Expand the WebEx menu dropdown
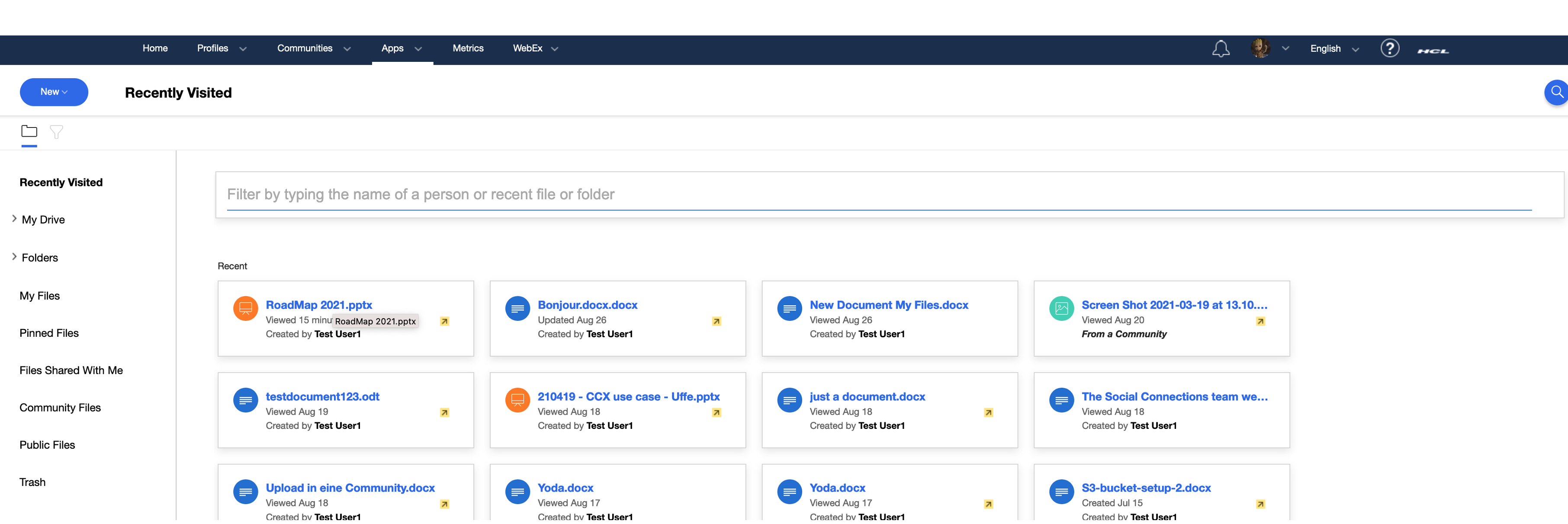Image resolution: width=1568 pixels, height=524 pixels. click(555, 49)
